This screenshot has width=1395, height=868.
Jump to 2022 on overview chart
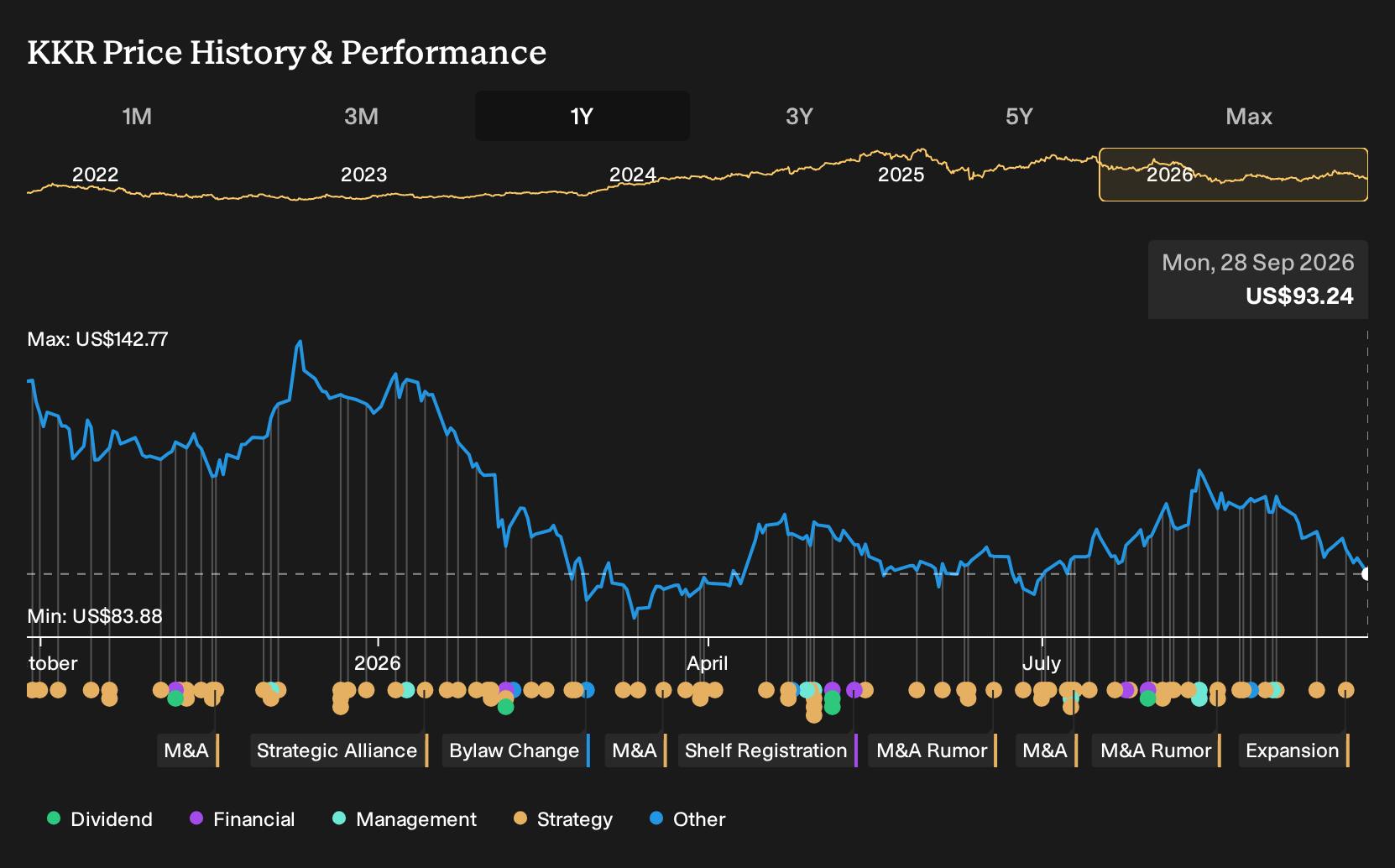point(95,175)
